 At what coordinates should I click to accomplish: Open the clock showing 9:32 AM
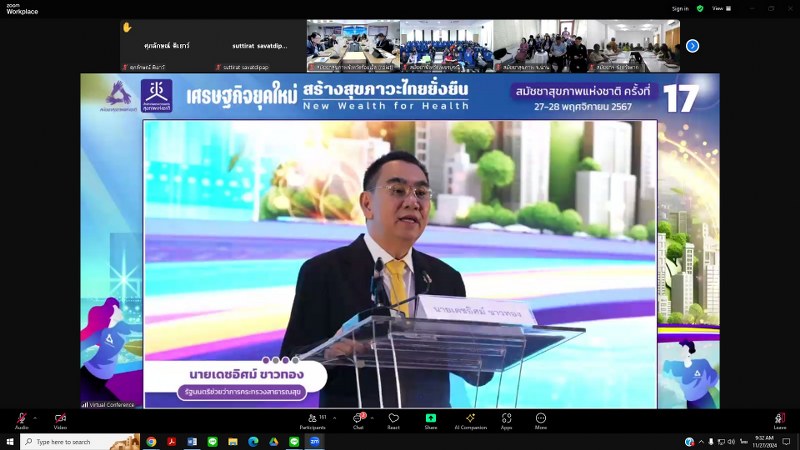click(x=764, y=442)
